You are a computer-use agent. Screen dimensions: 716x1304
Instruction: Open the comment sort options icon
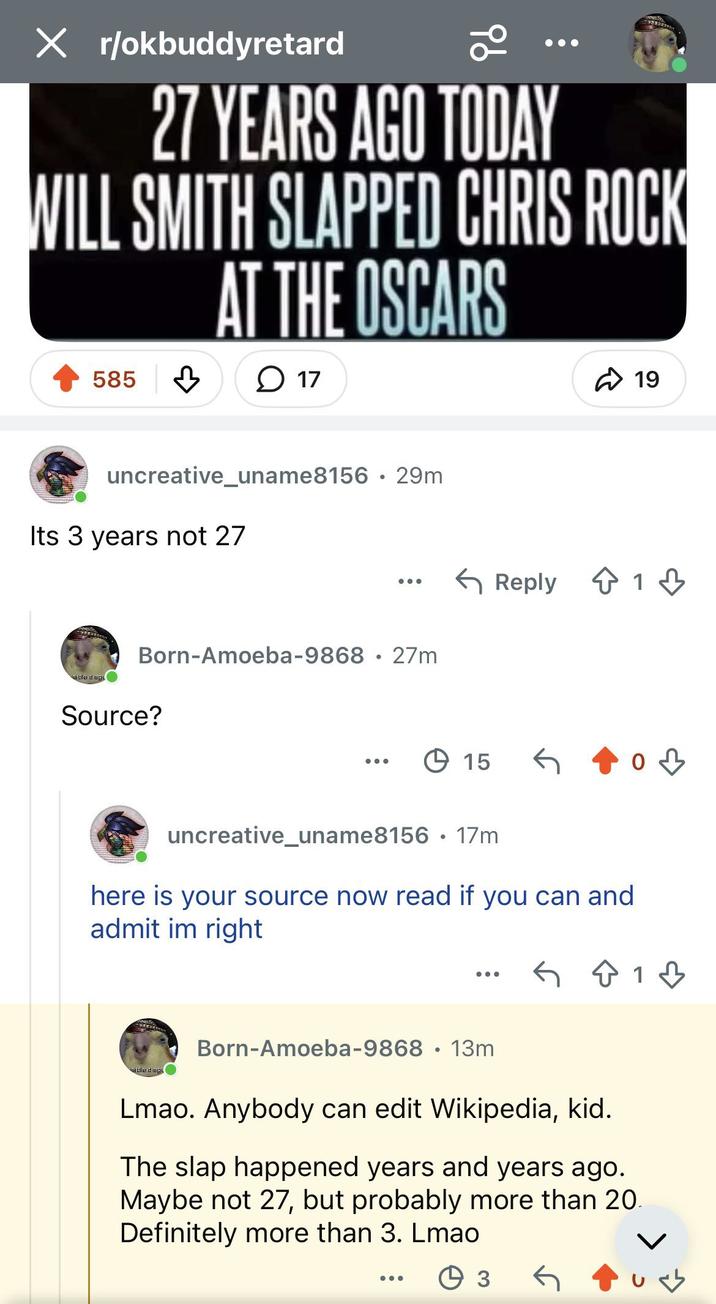click(x=487, y=43)
